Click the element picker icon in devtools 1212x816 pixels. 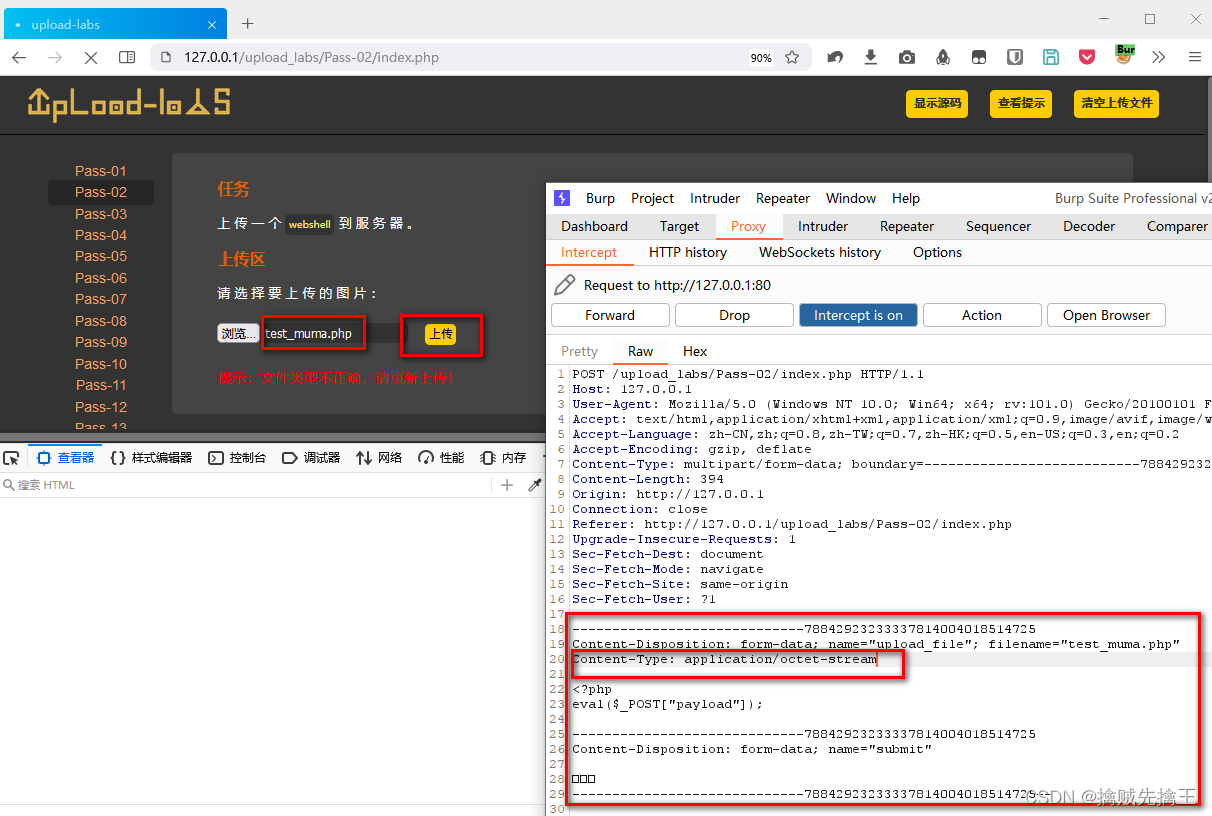(x=11, y=458)
